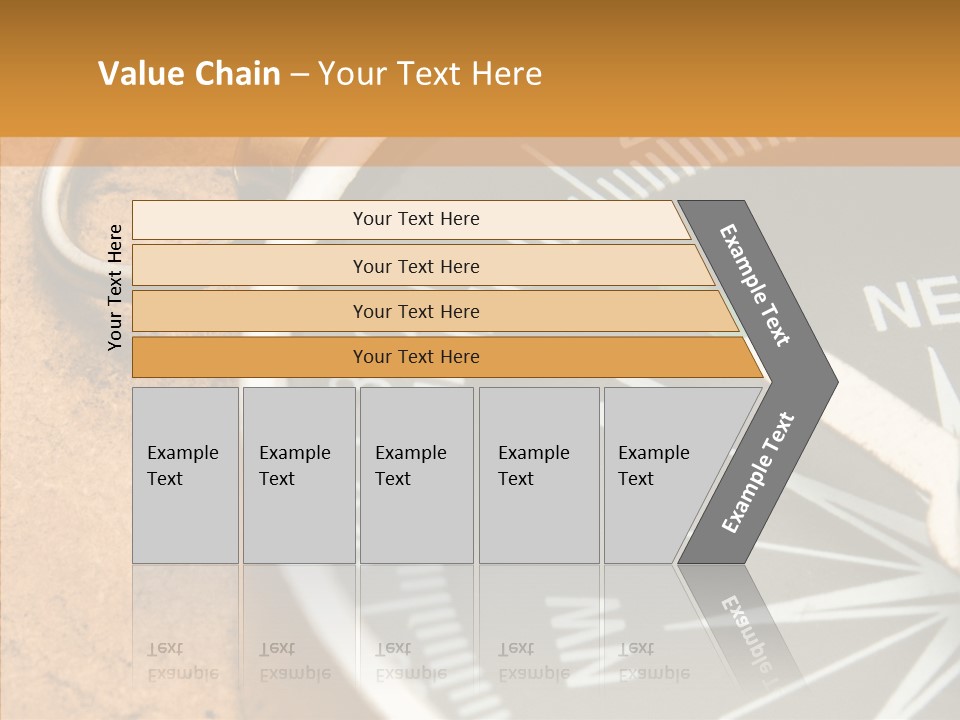The image size is (960, 720).
Task: Click the second gray "Example Text" box
Action: pyautogui.click(x=298, y=475)
